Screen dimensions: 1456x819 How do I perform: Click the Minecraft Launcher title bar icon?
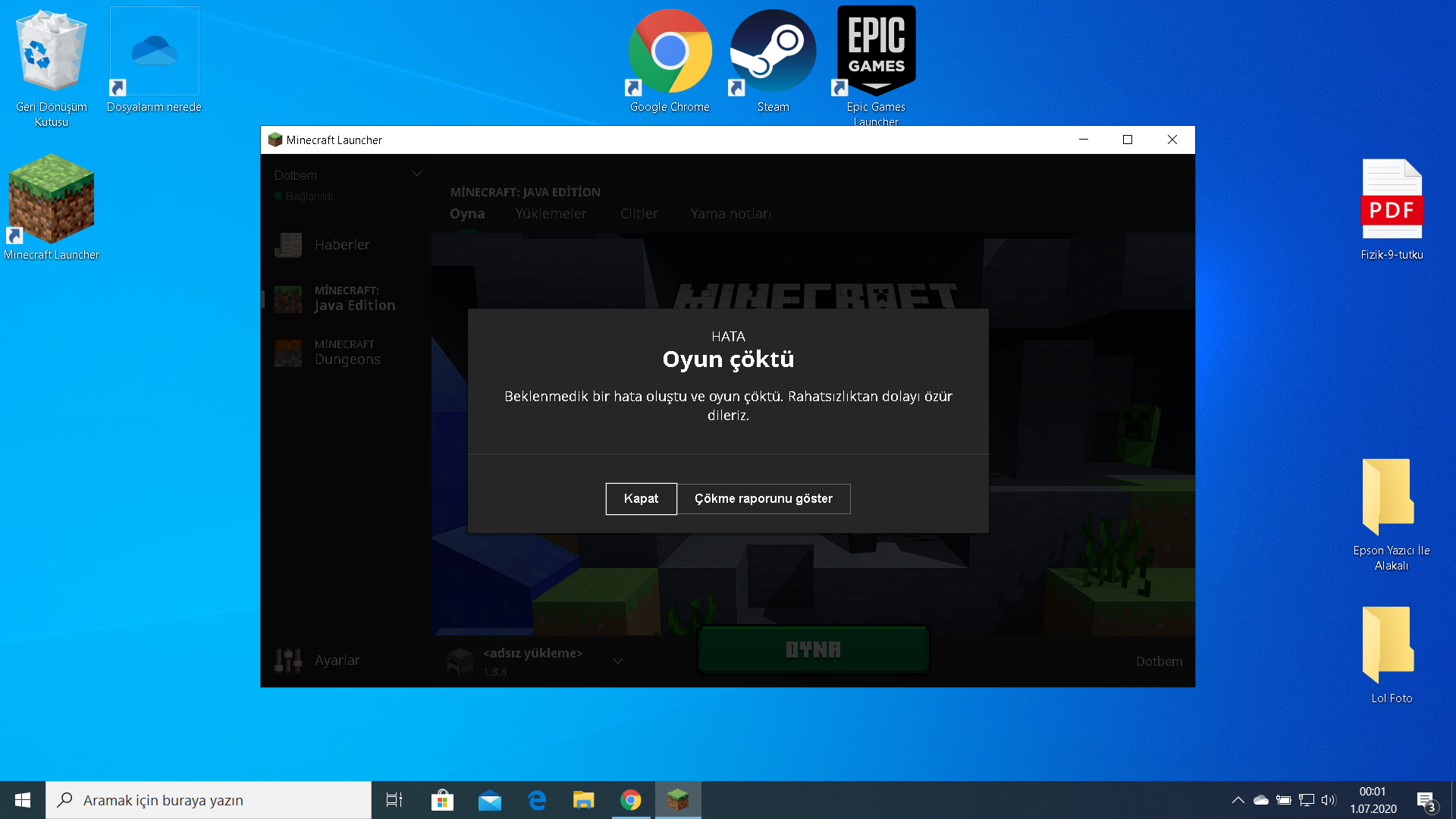(275, 140)
